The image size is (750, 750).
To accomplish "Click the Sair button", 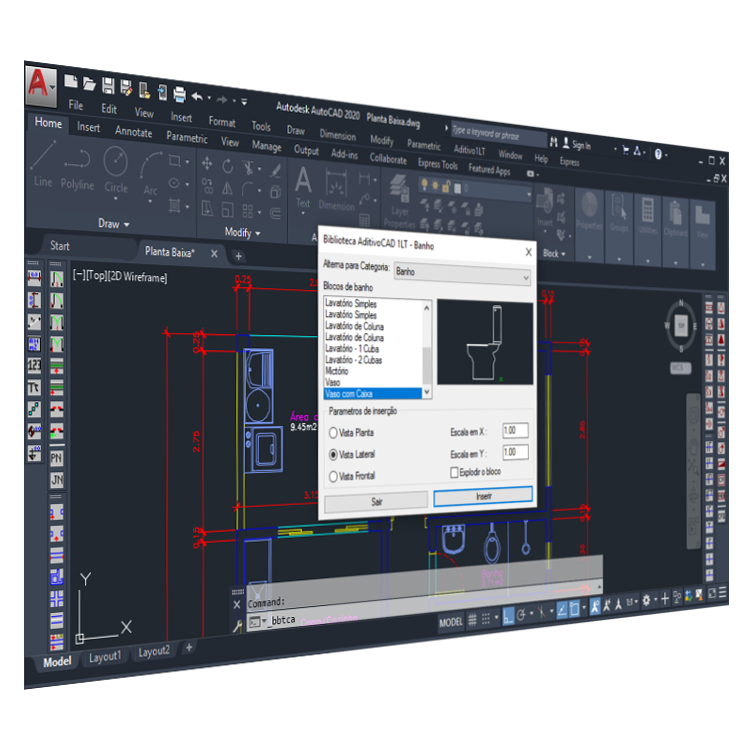I will 376,501.
